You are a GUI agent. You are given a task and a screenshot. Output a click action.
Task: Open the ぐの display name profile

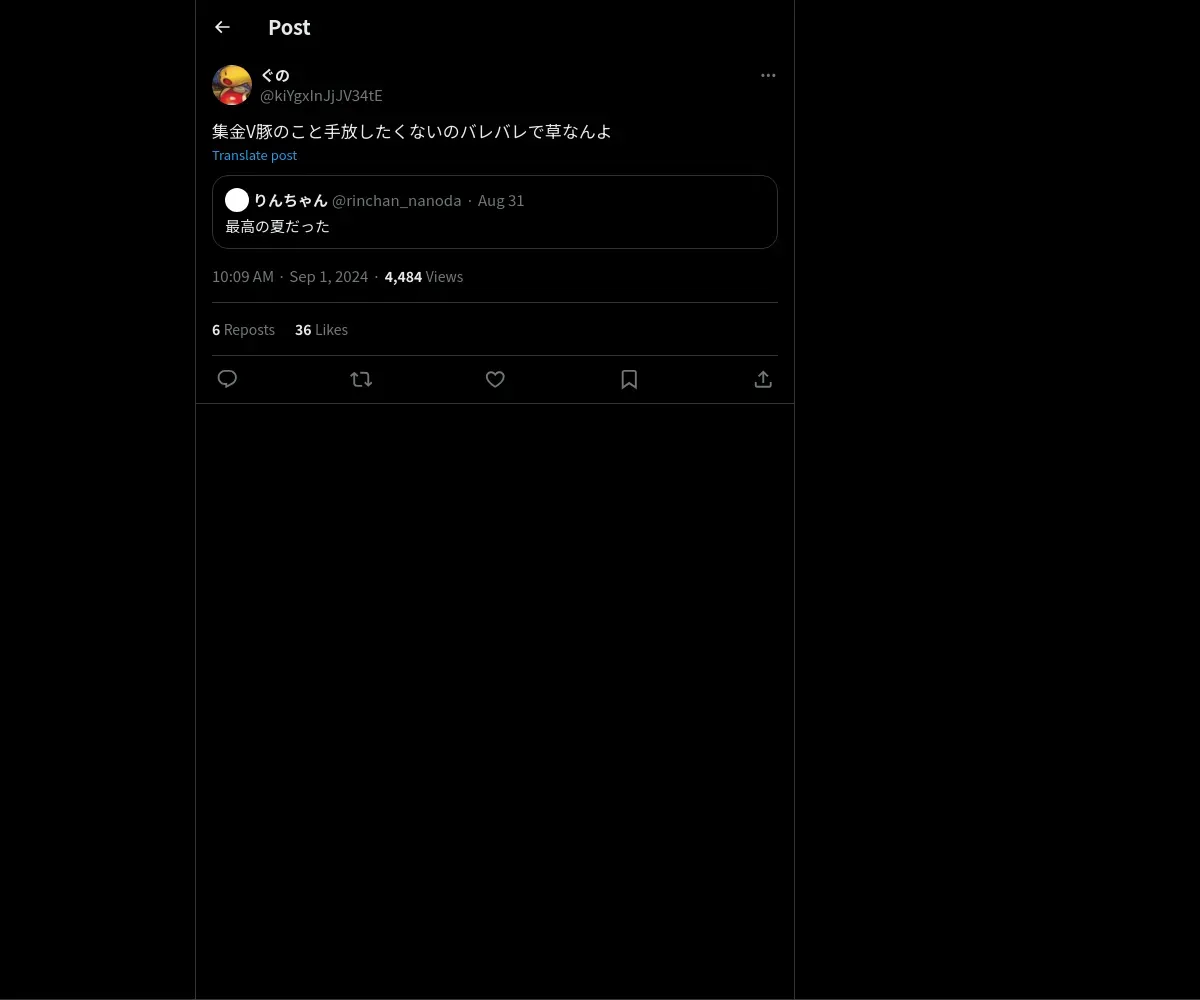(x=275, y=75)
